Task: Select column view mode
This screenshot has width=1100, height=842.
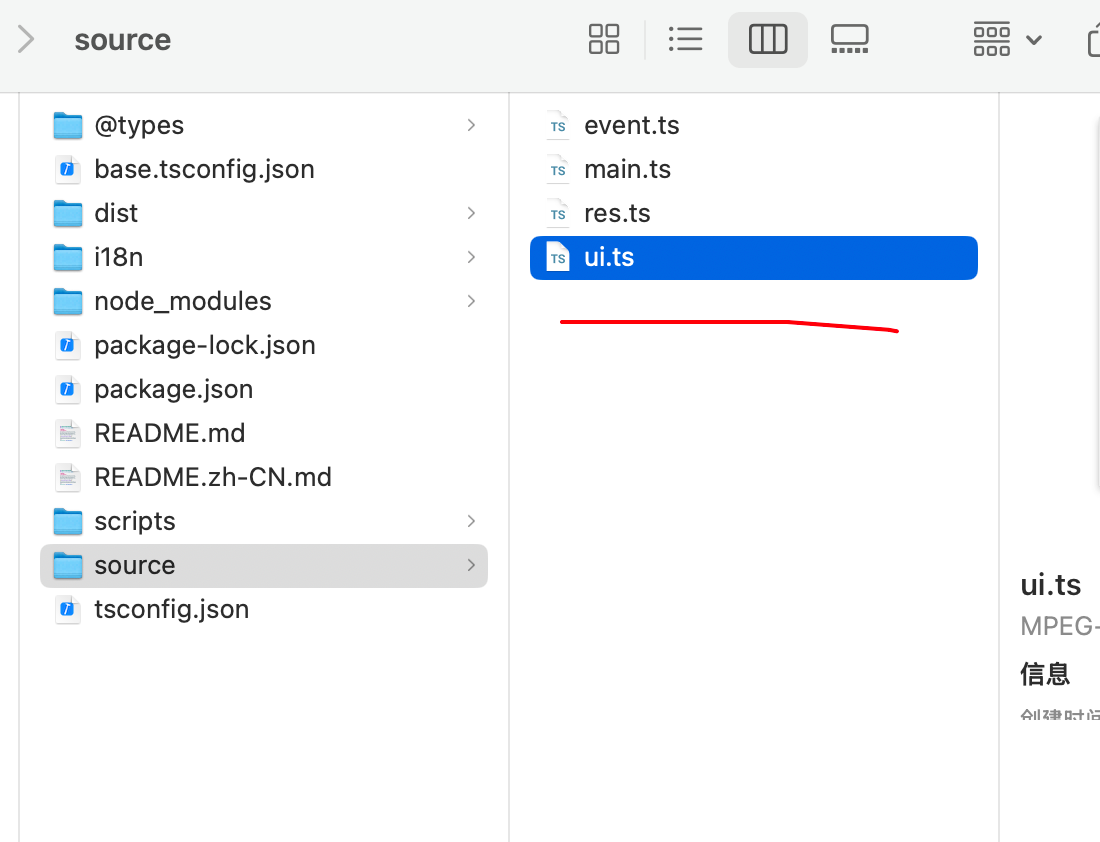Action: pos(768,40)
